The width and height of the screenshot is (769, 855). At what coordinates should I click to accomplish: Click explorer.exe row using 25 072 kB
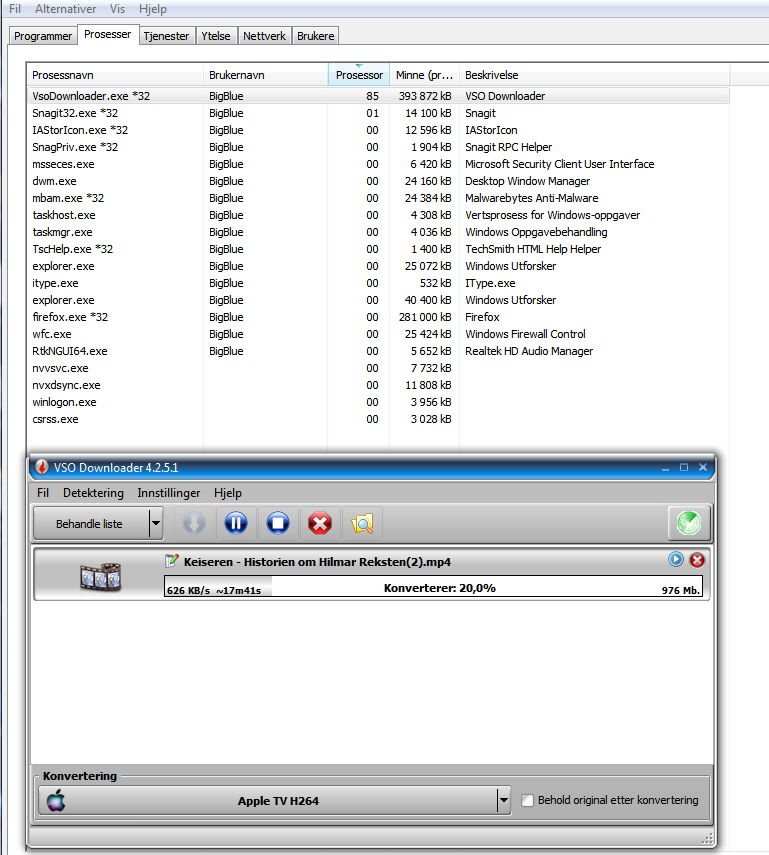point(378,266)
